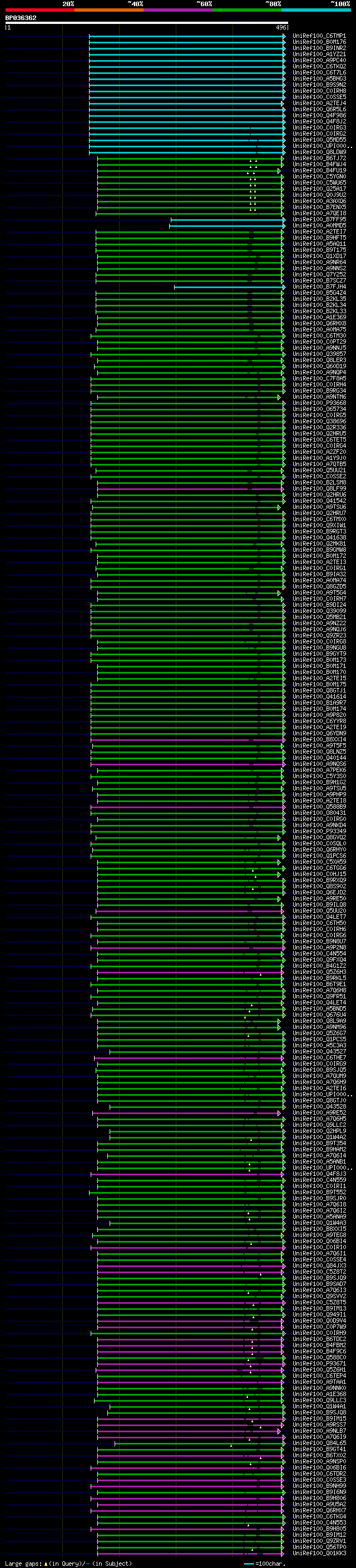The height and width of the screenshot is (1568, 356).
Task: Click label UniRef100_Q9XIW1
Action: pos(319,525)
